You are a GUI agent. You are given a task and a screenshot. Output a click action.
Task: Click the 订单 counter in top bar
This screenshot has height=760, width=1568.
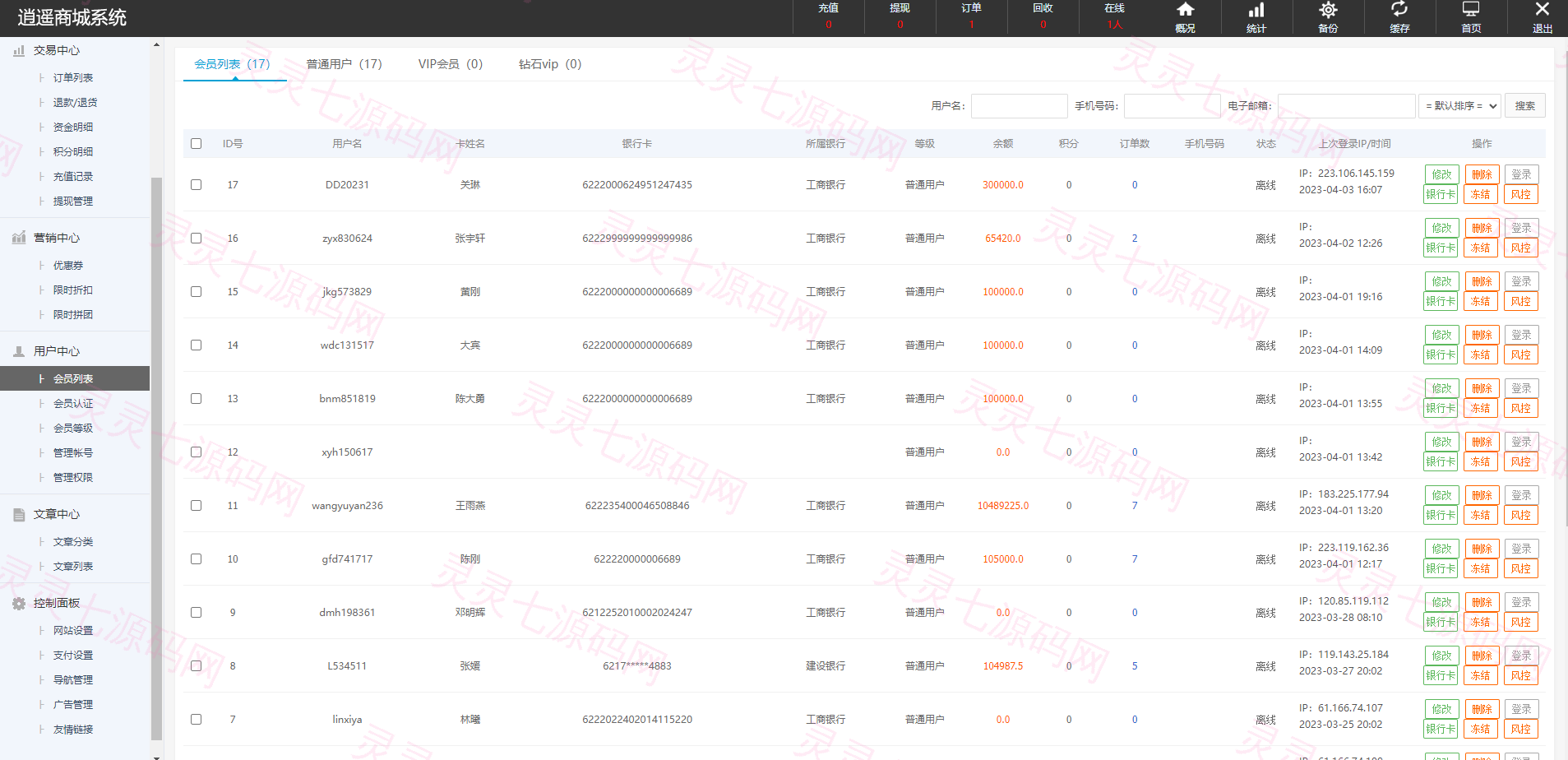click(x=971, y=16)
